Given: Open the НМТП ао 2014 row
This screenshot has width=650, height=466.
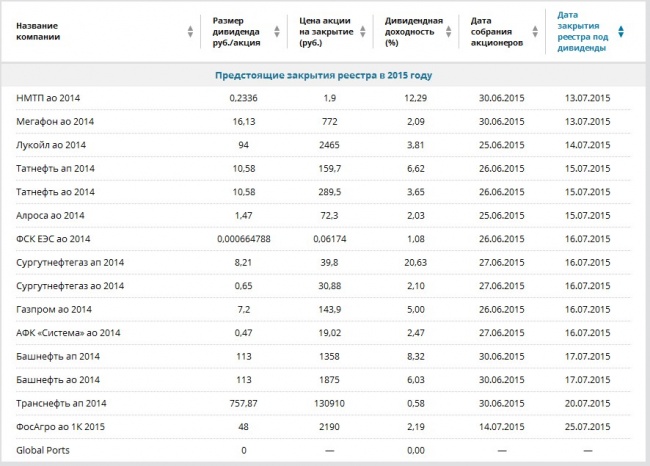Looking at the screenshot, I should (323, 98).
